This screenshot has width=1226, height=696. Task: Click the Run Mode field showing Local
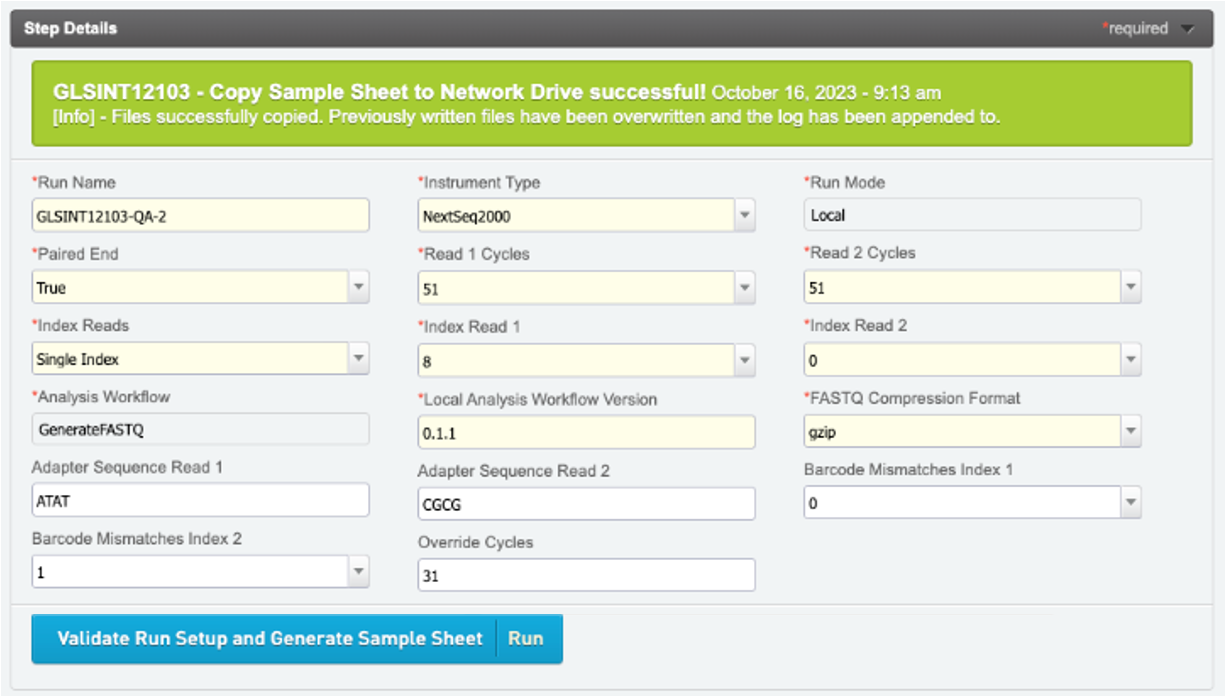(971, 215)
